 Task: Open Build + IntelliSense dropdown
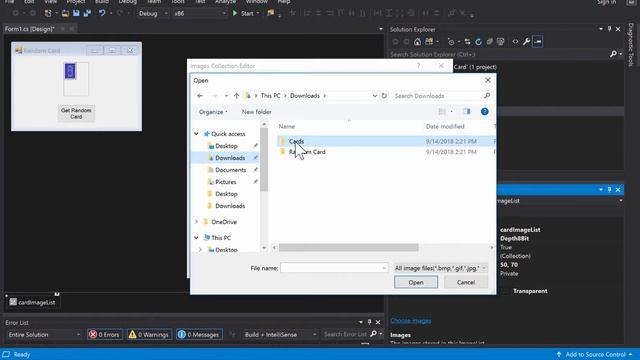[x=280, y=335]
